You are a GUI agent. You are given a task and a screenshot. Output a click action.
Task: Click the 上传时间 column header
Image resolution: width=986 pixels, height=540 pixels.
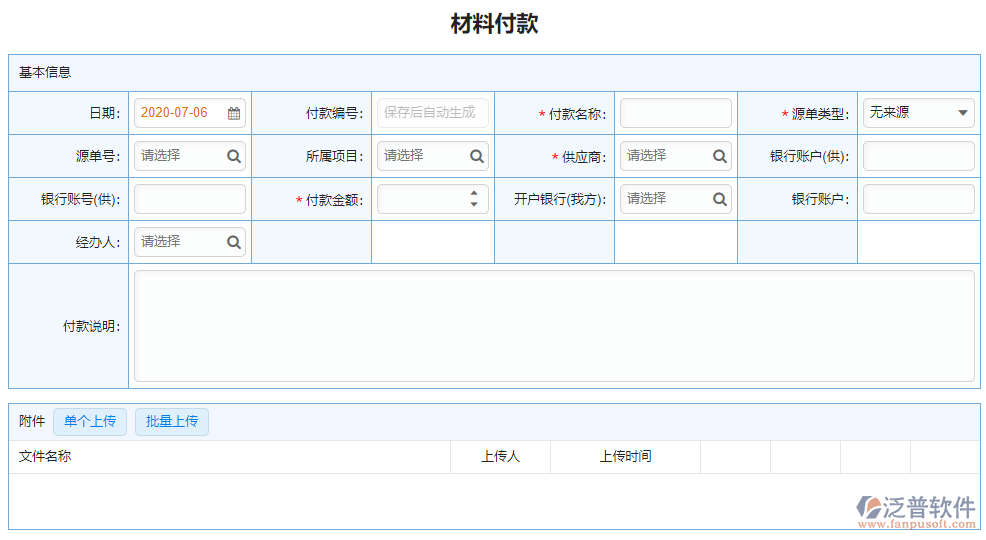[x=625, y=457]
